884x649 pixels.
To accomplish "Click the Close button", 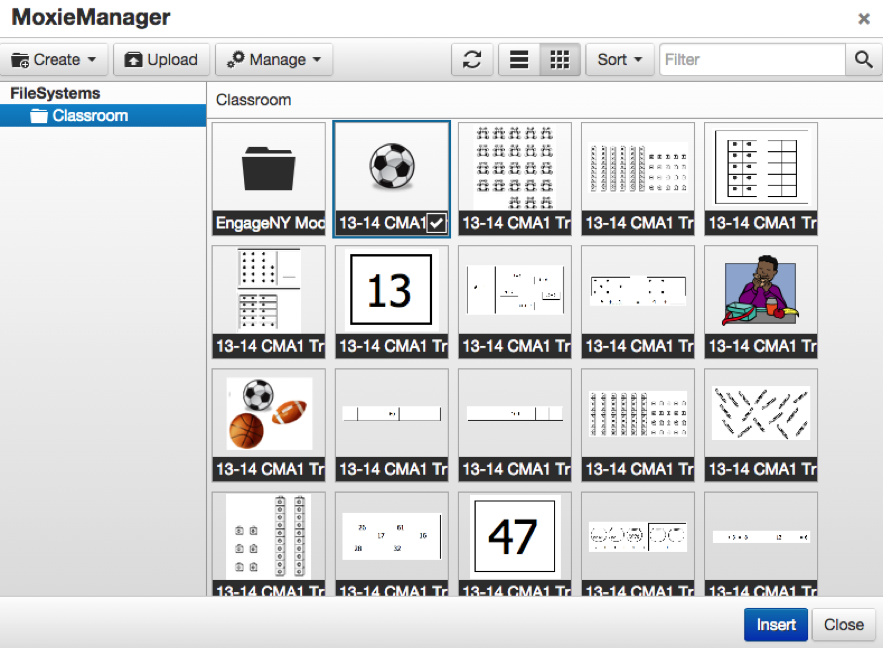I will (x=843, y=624).
